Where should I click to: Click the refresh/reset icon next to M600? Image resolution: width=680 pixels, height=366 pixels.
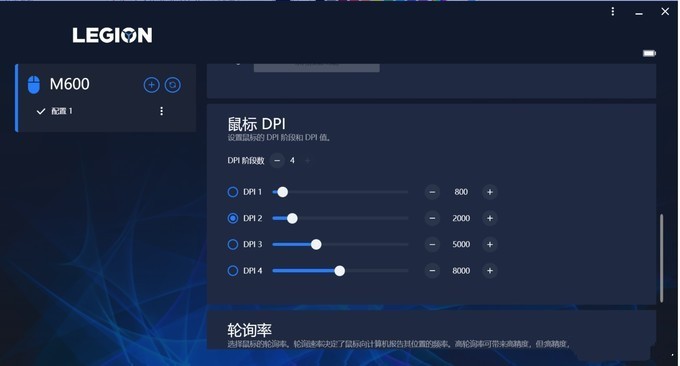point(173,85)
